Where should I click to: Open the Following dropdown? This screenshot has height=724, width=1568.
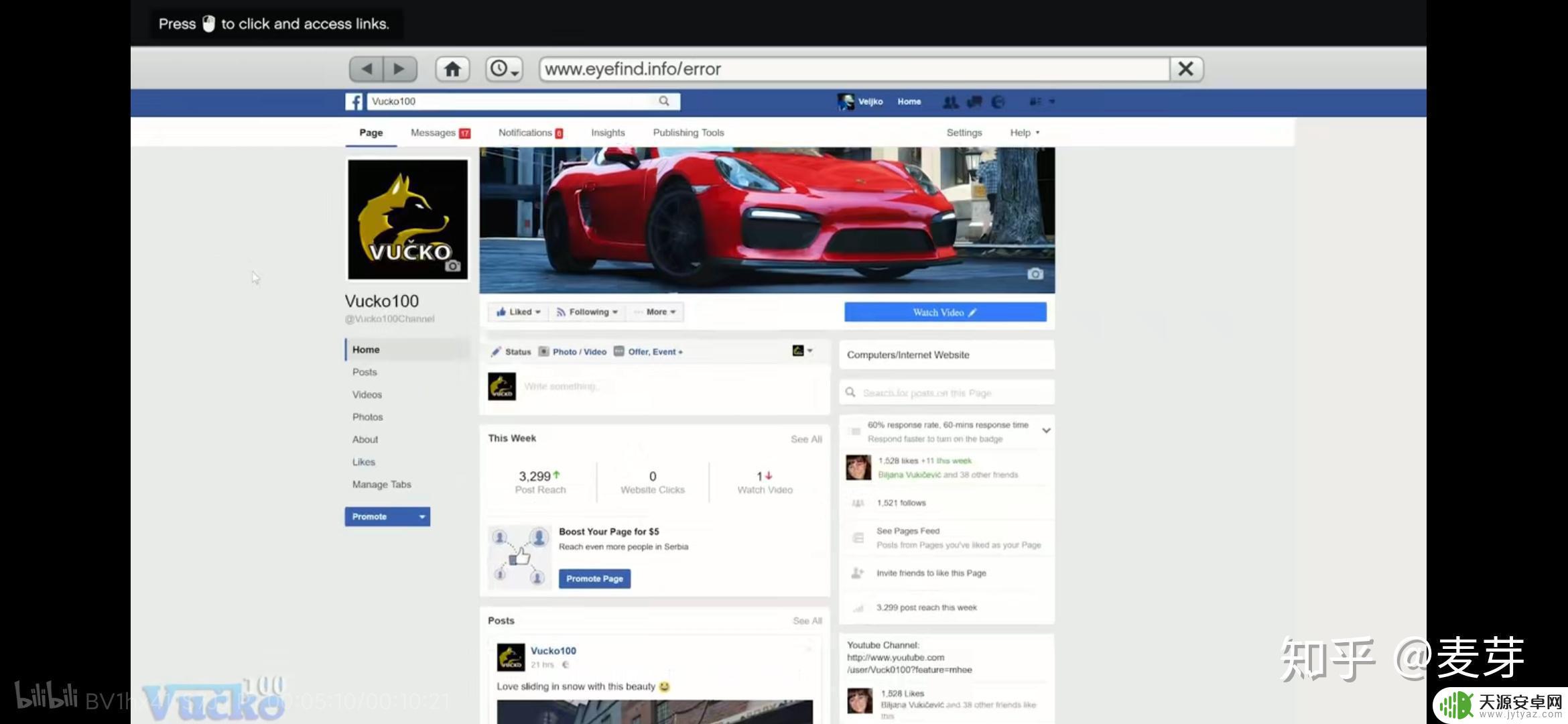pos(587,312)
